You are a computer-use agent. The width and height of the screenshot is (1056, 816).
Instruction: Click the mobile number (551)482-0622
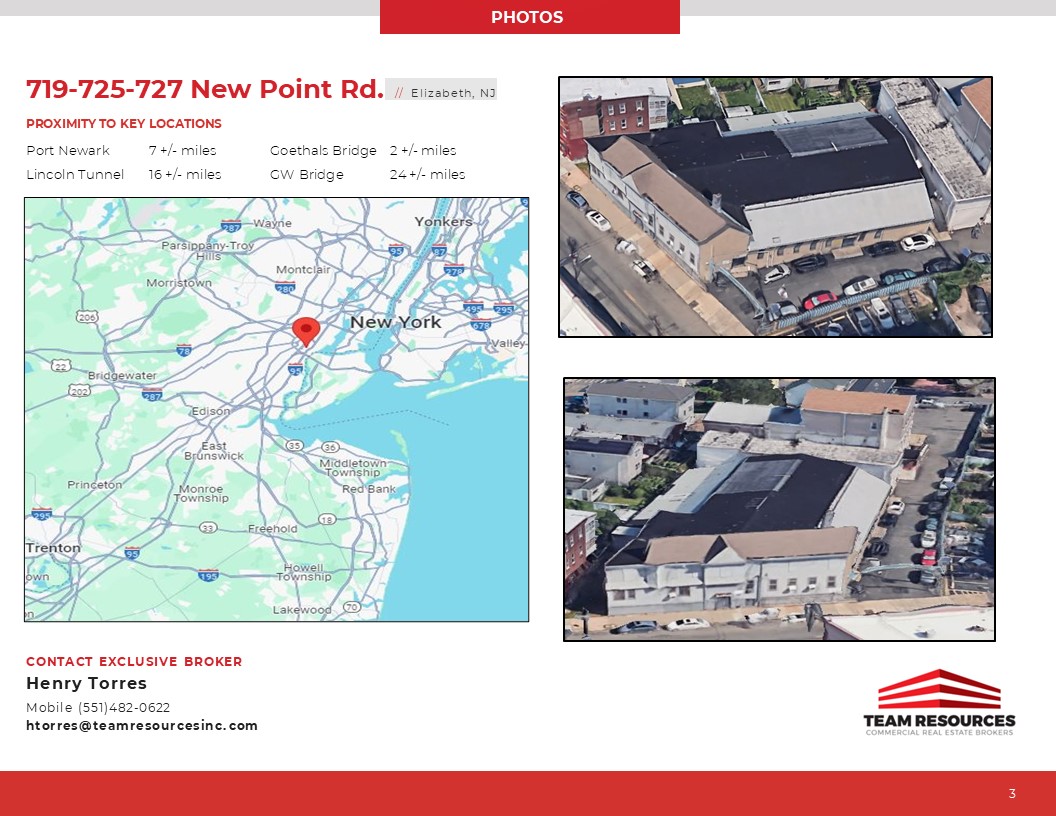tap(124, 707)
